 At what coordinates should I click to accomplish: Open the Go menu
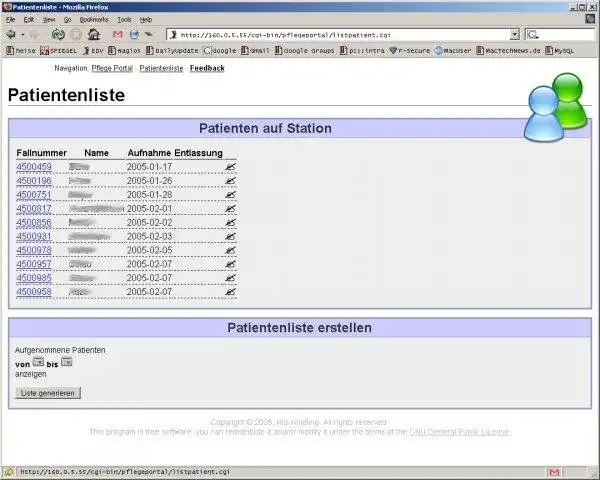point(67,20)
